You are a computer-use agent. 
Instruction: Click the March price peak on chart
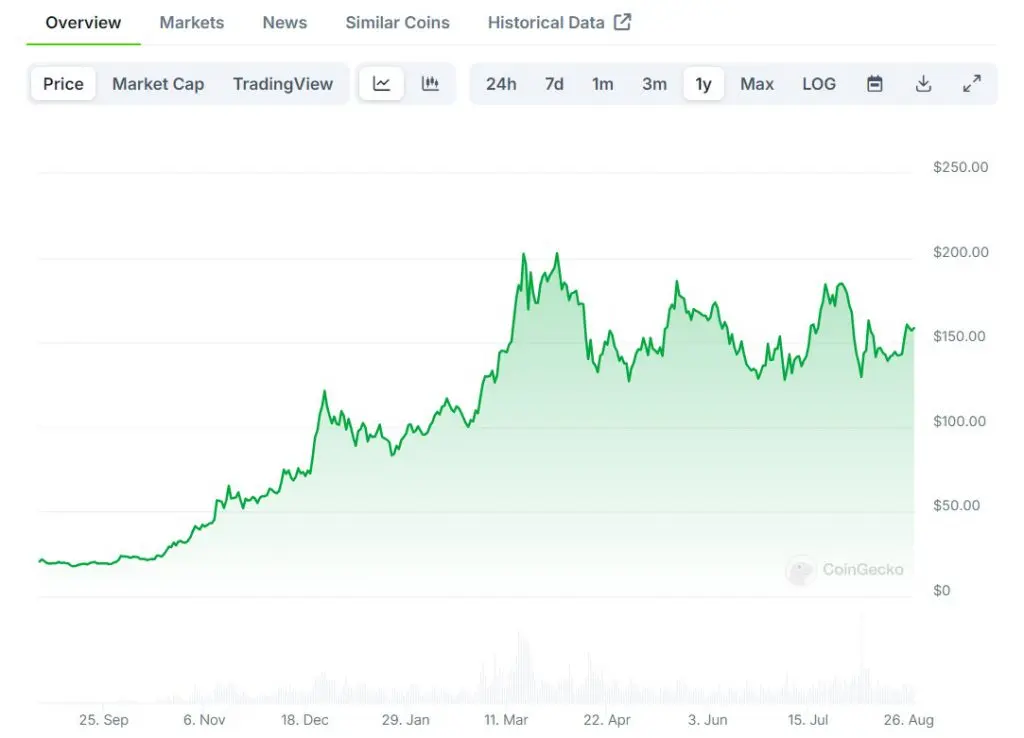[524, 254]
